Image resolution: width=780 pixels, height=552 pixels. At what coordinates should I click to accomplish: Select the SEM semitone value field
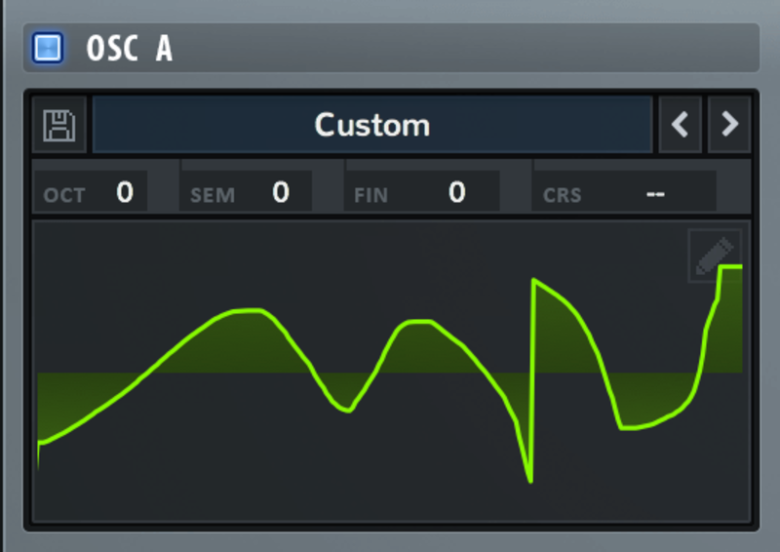click(x=281, y=192)
